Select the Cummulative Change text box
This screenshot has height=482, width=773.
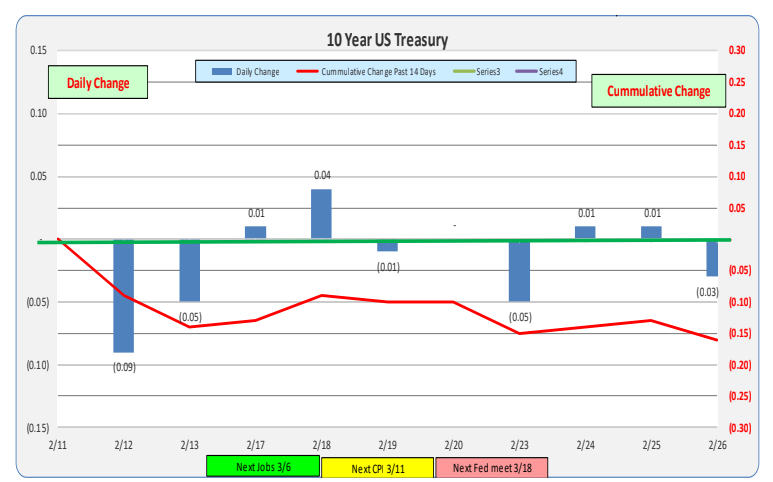[x=656, y=91]
